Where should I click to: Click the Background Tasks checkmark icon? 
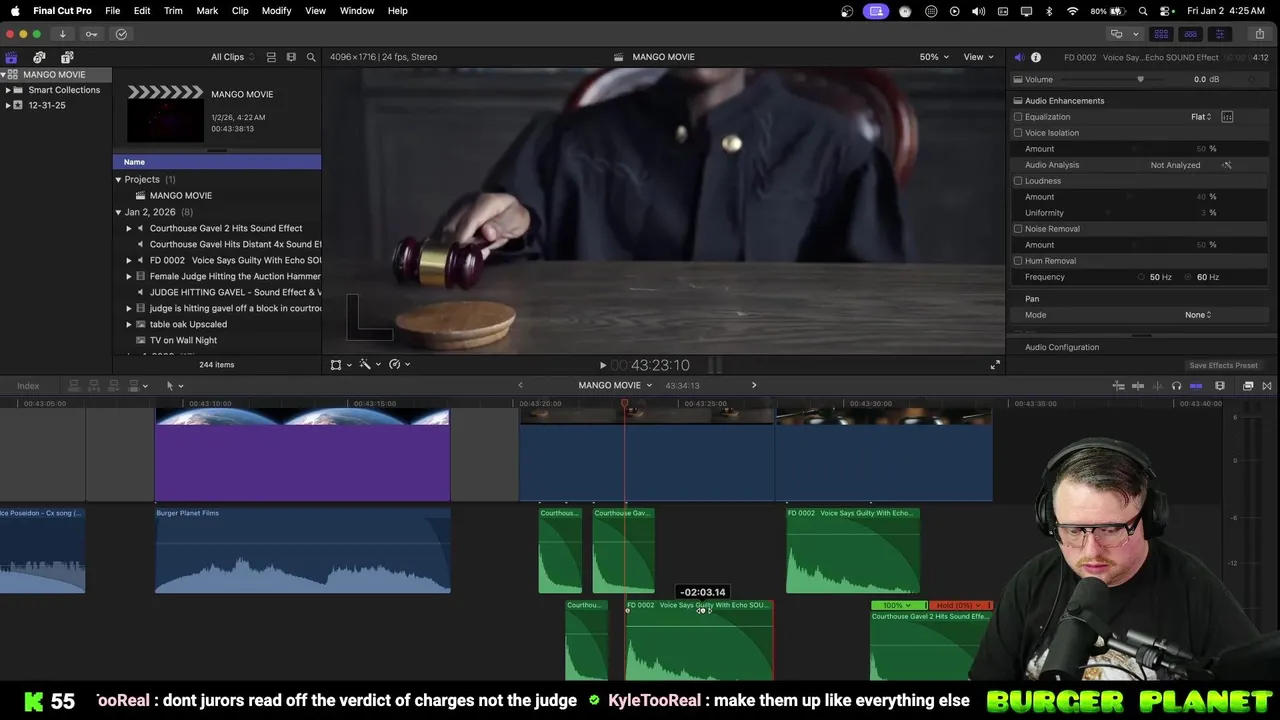pyautogui.click(x=121, y=34)
